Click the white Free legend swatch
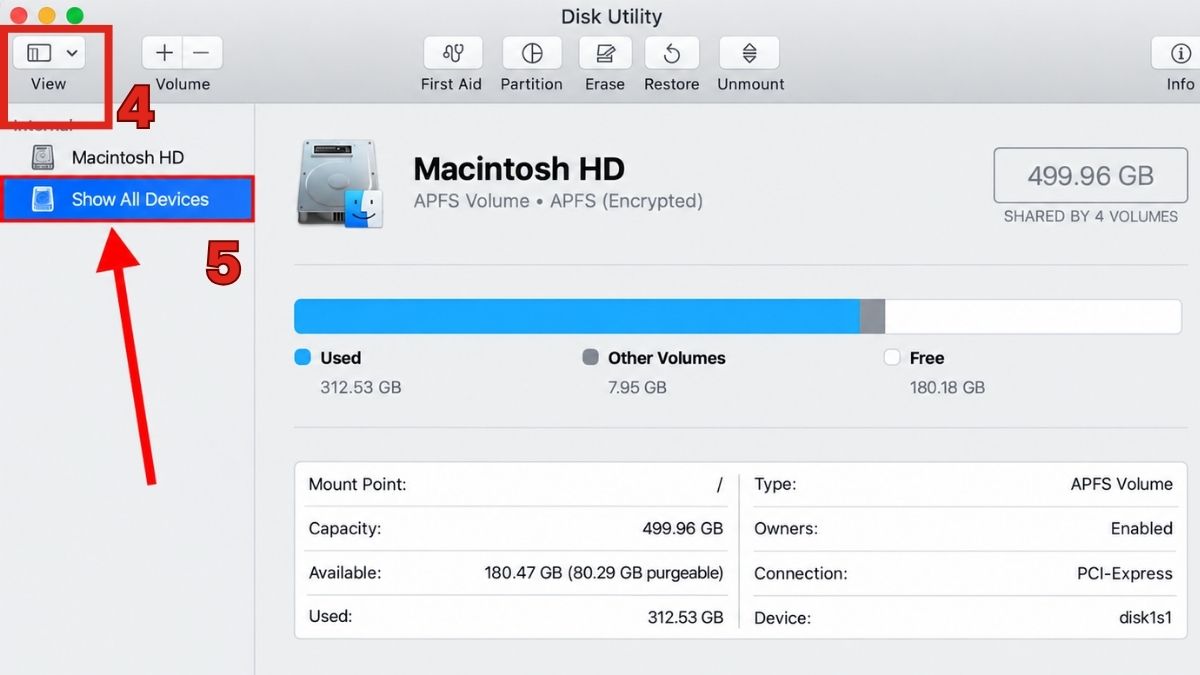This screenshot has height=675, width=1200. tap(892, 357)
